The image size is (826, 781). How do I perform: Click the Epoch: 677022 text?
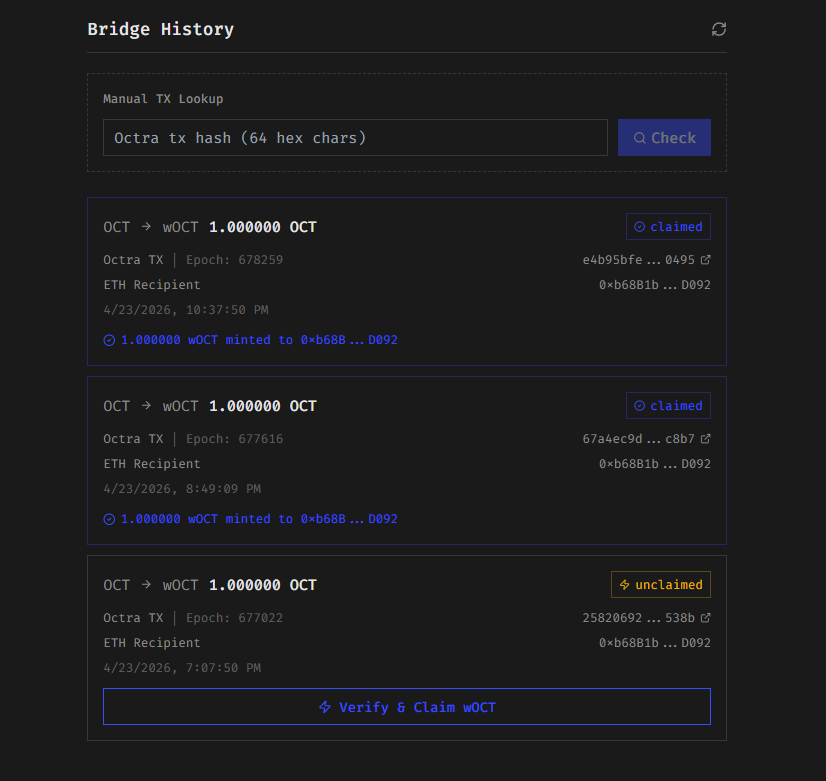coord(234,618)
